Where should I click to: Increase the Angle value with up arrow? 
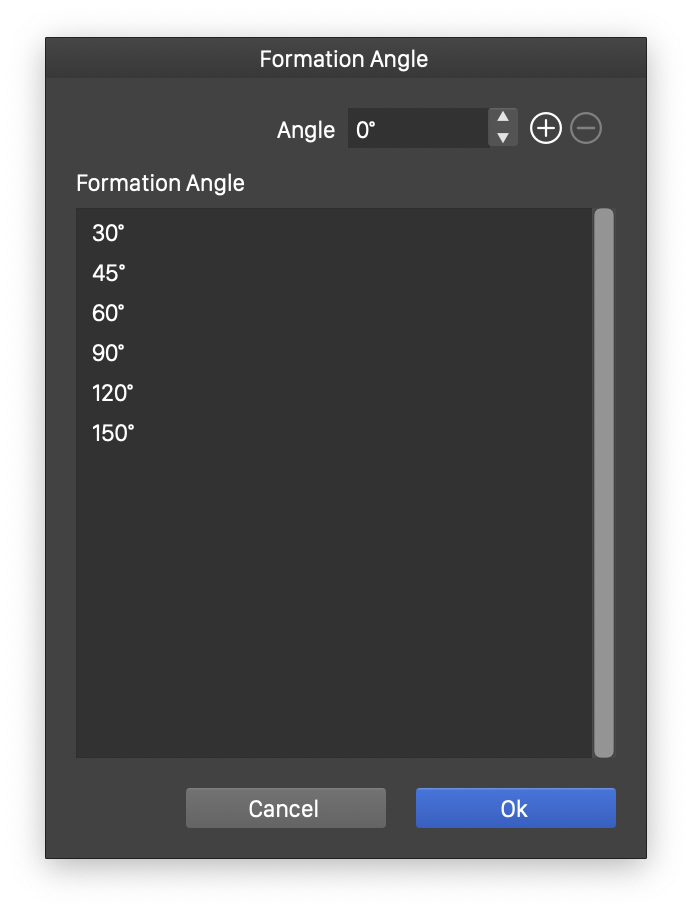(x=503, y=118)
